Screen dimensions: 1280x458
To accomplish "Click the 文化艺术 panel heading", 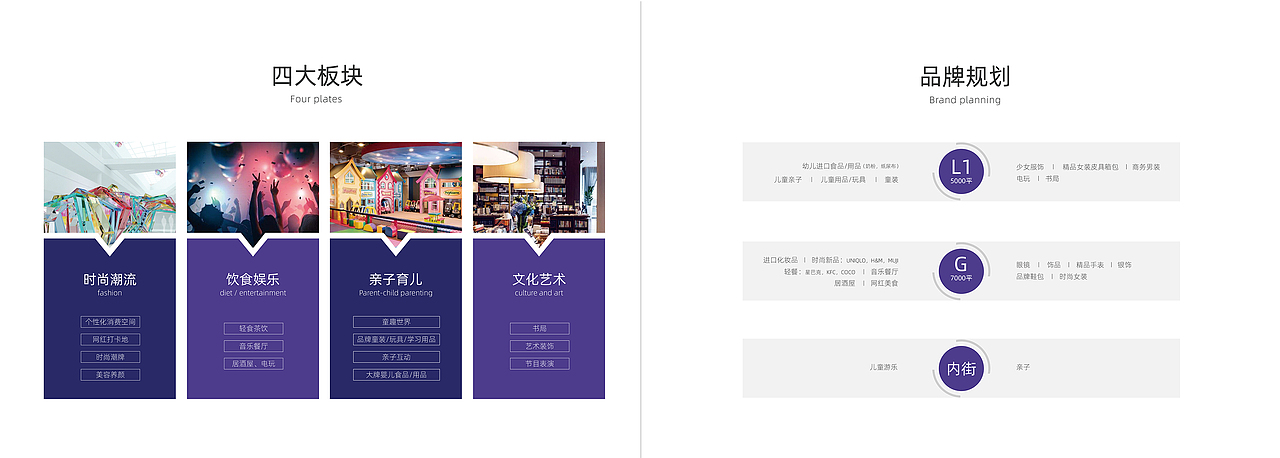I will [539, 279].
